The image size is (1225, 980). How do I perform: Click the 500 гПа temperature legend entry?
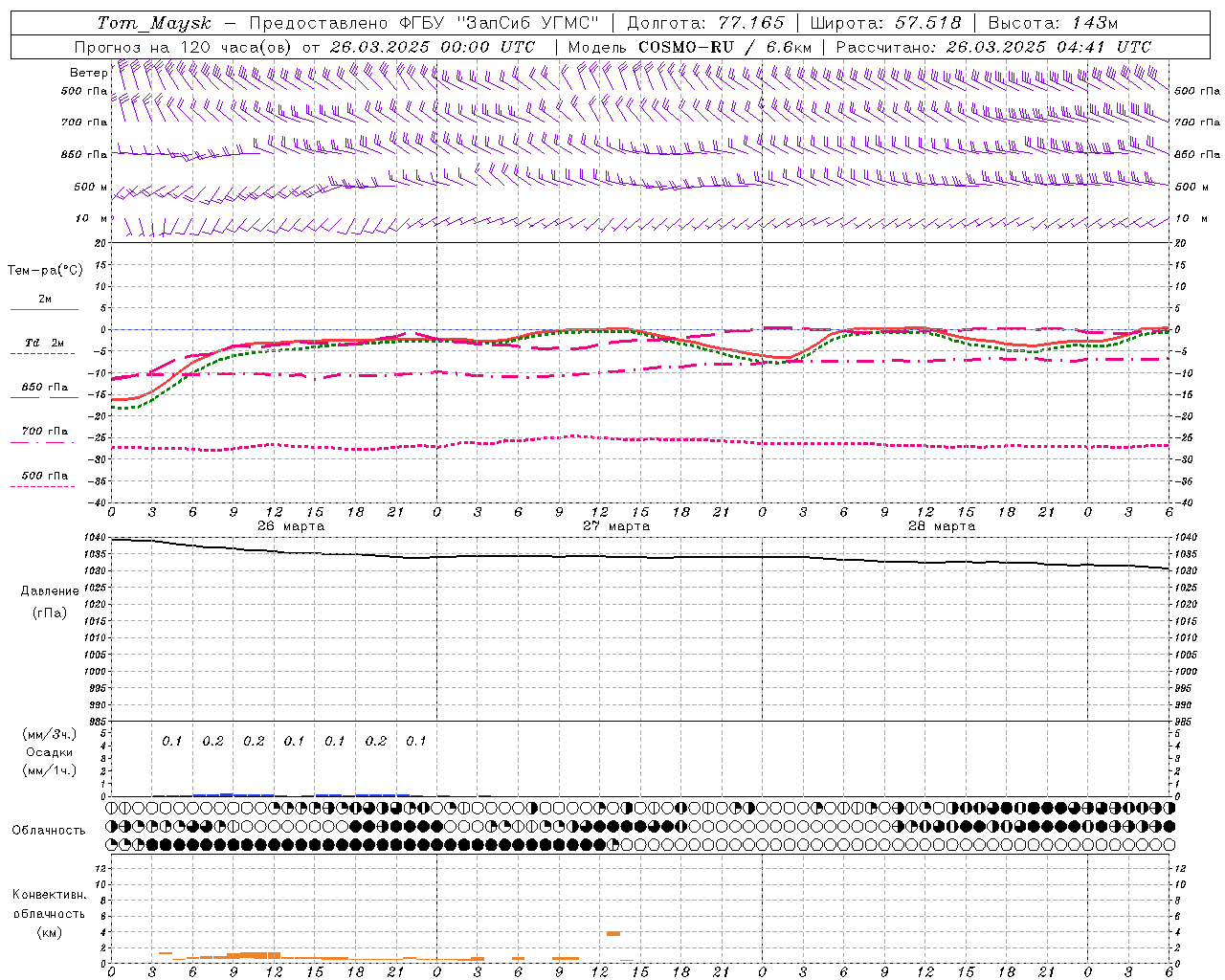point(45,476)
